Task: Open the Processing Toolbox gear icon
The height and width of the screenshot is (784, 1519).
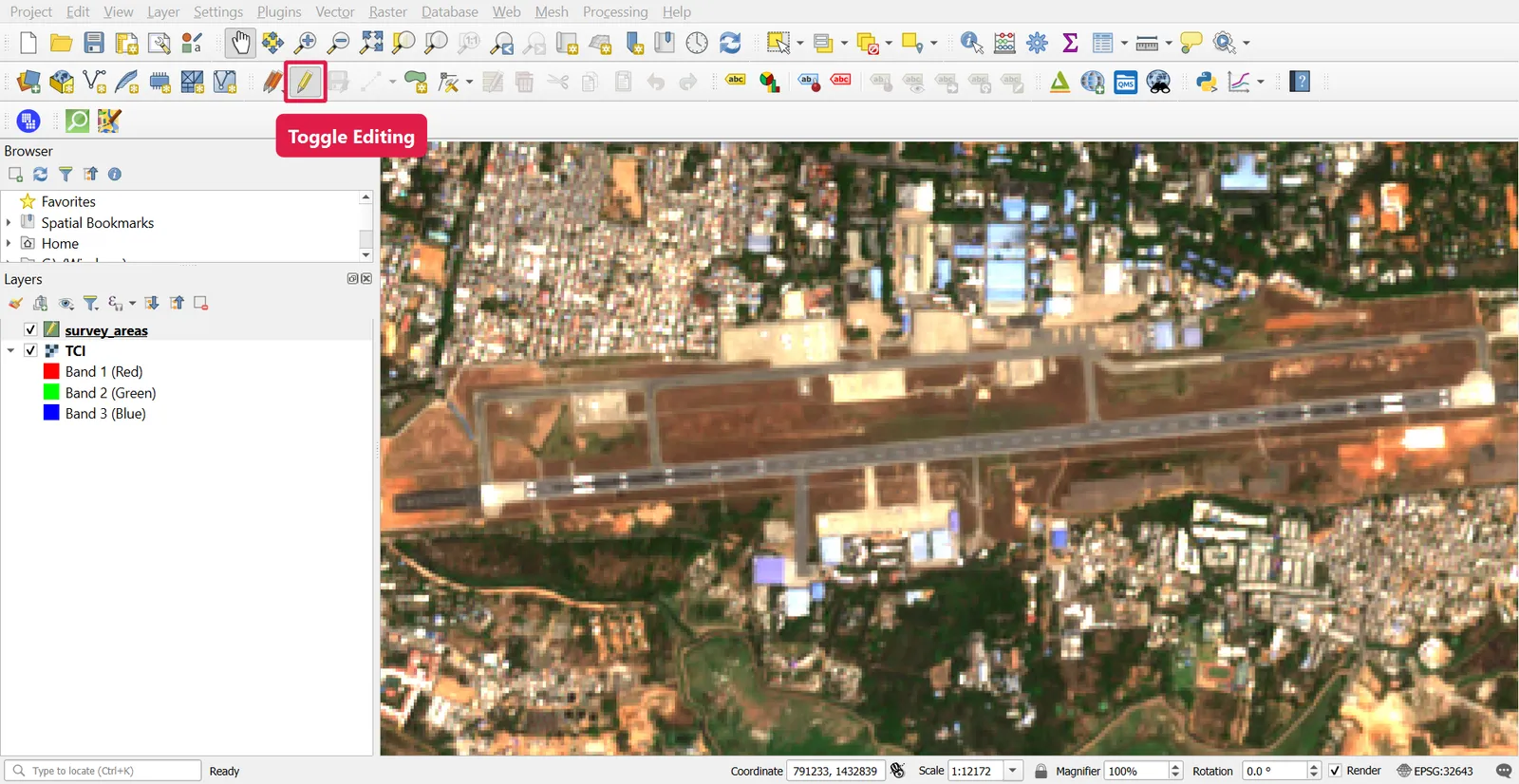Action: (x=1038, y=43)
